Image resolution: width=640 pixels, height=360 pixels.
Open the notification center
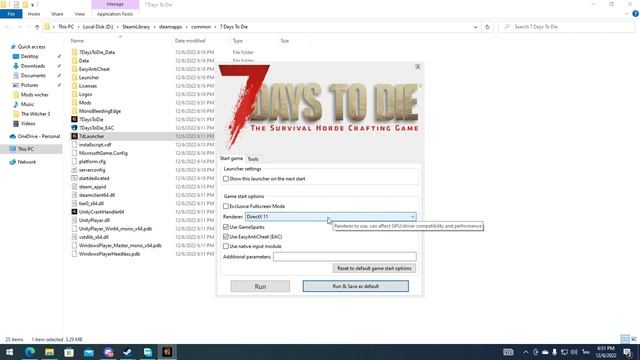(x=628, y=352)
